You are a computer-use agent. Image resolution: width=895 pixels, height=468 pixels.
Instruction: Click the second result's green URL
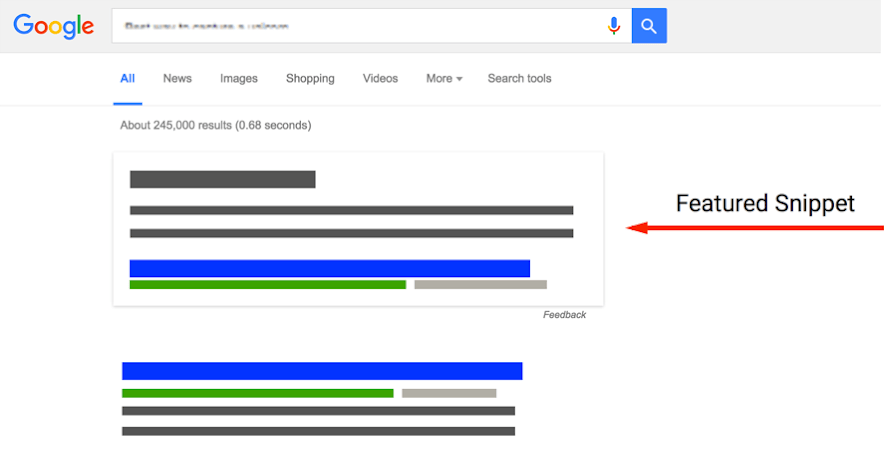point(257,393)
